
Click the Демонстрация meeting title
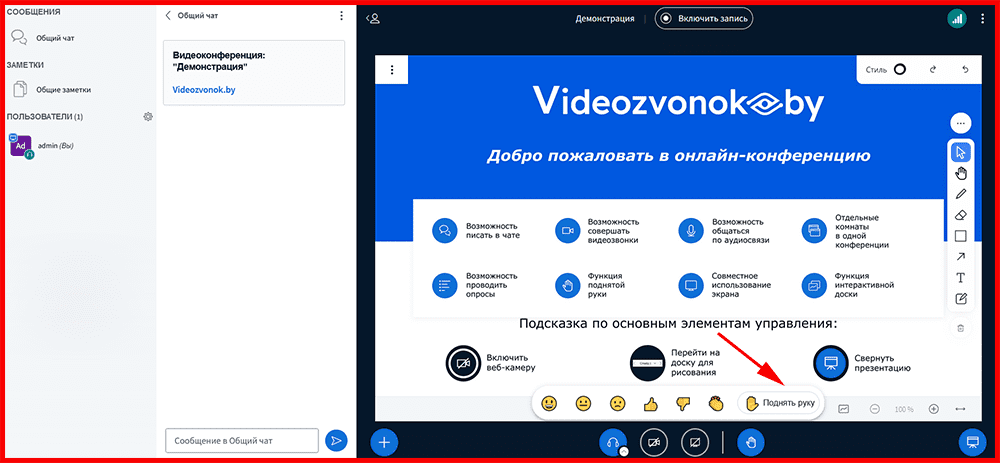(605, 18)
